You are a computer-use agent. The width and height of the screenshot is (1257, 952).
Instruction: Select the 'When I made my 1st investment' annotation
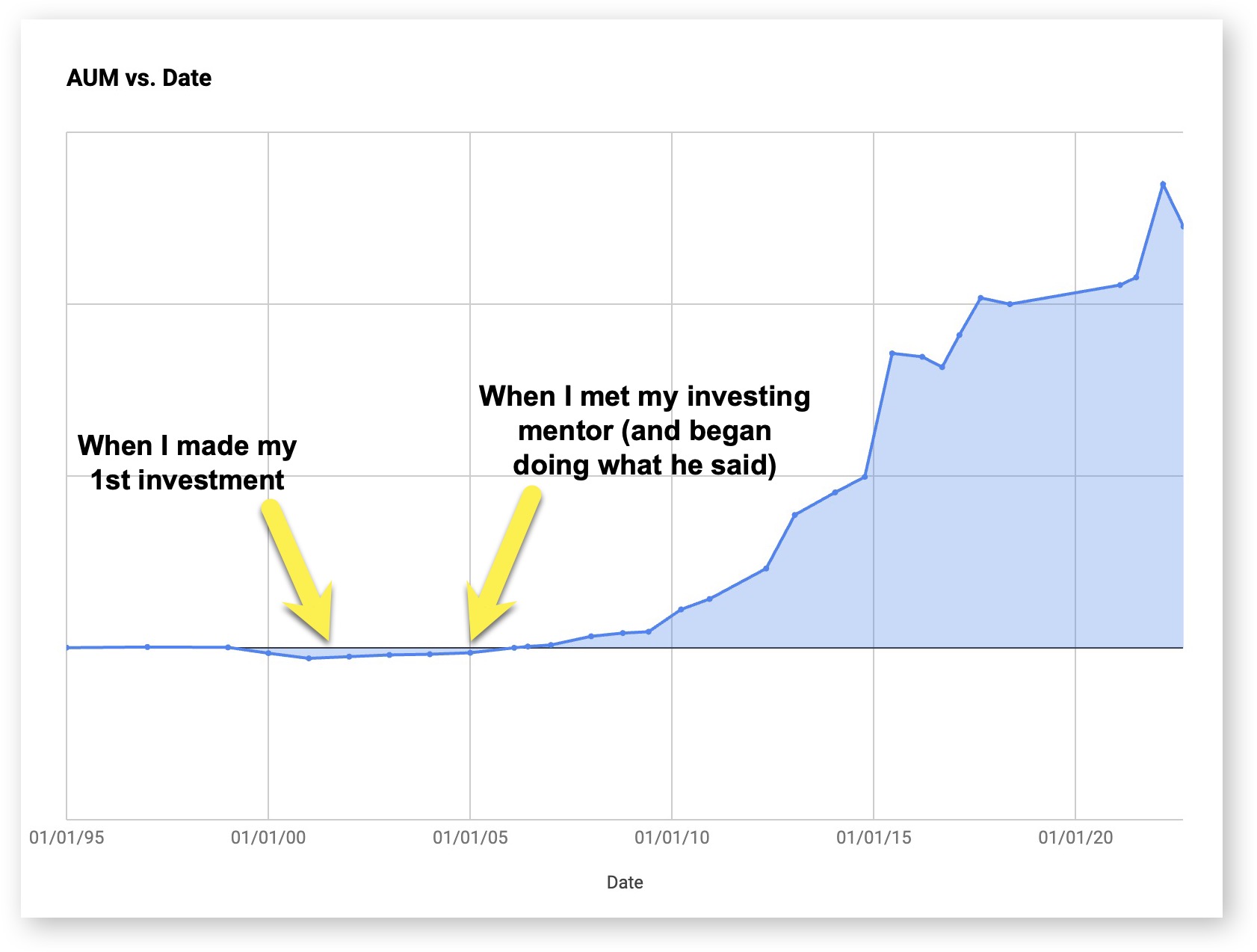pos(187,463)
